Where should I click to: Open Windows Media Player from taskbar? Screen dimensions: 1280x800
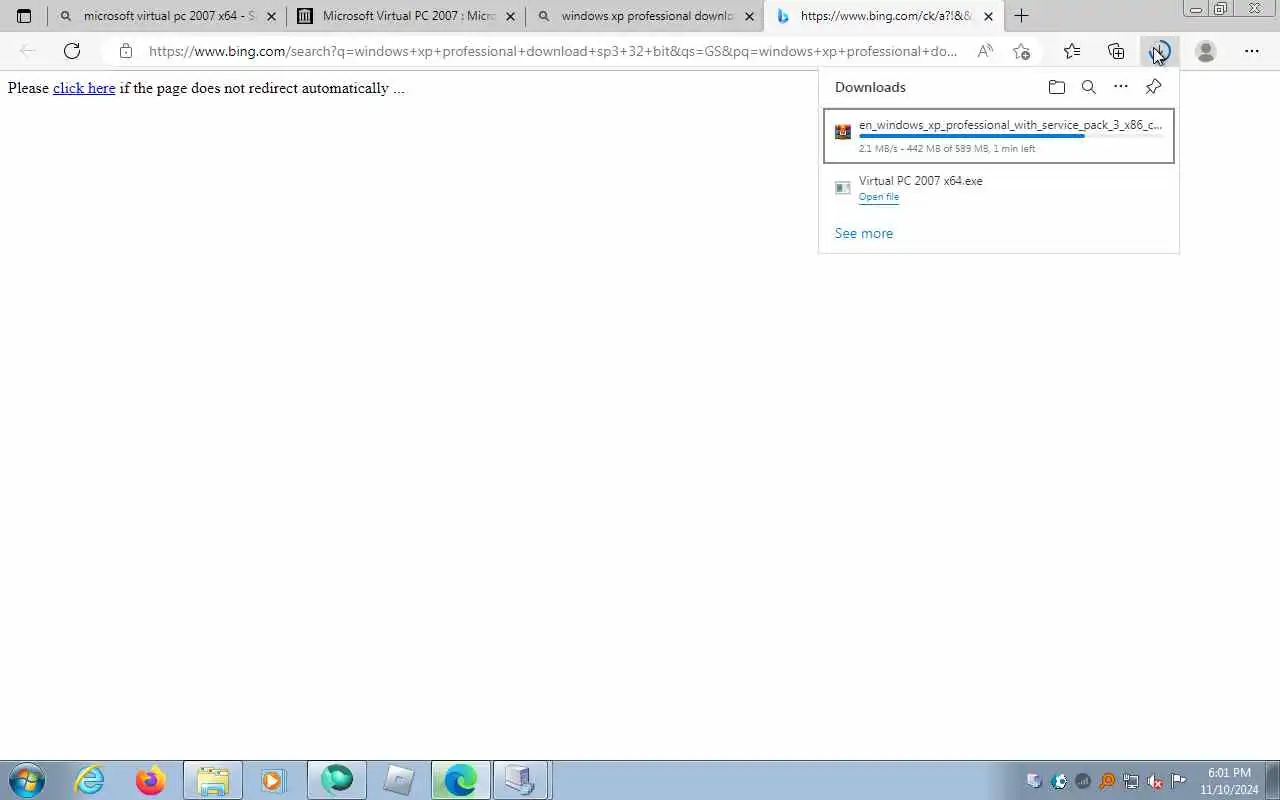point(274,780)
